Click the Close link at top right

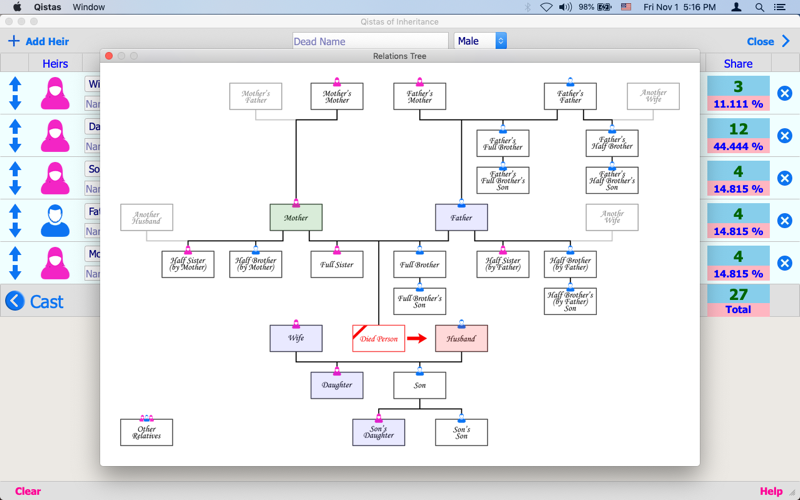(x=760, y=41)
